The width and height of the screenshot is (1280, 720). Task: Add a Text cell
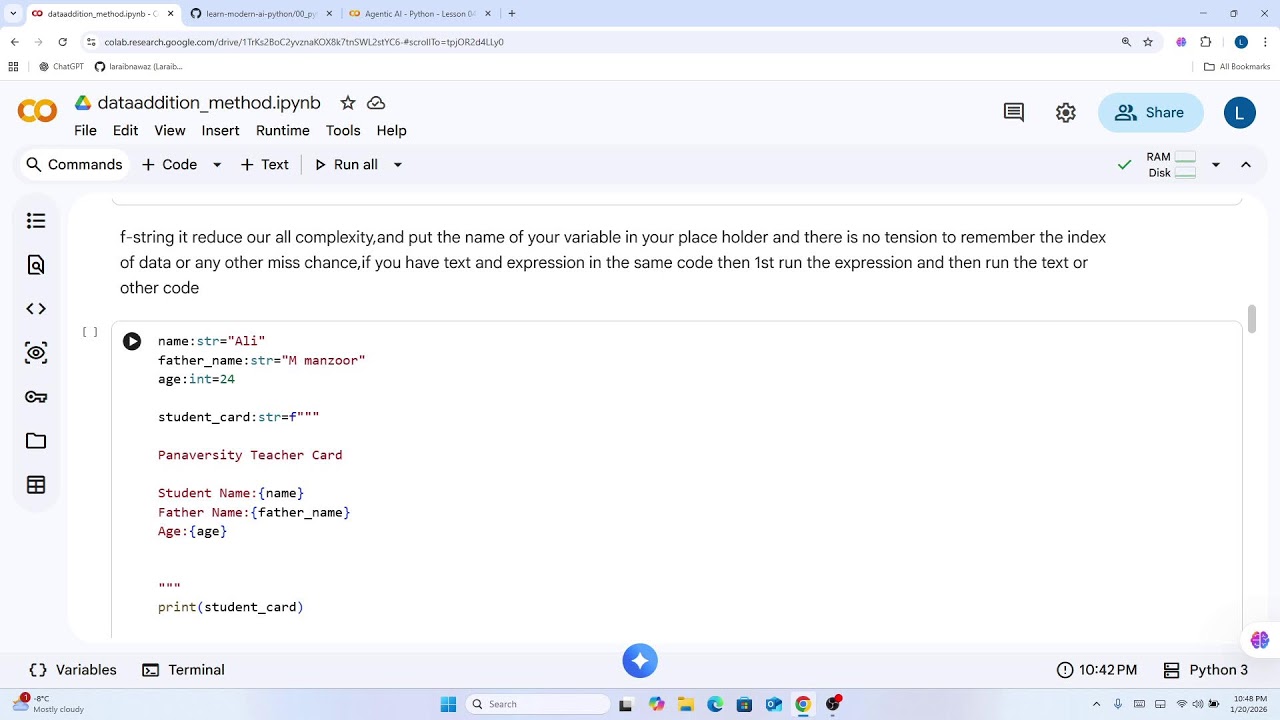[265, 165]
